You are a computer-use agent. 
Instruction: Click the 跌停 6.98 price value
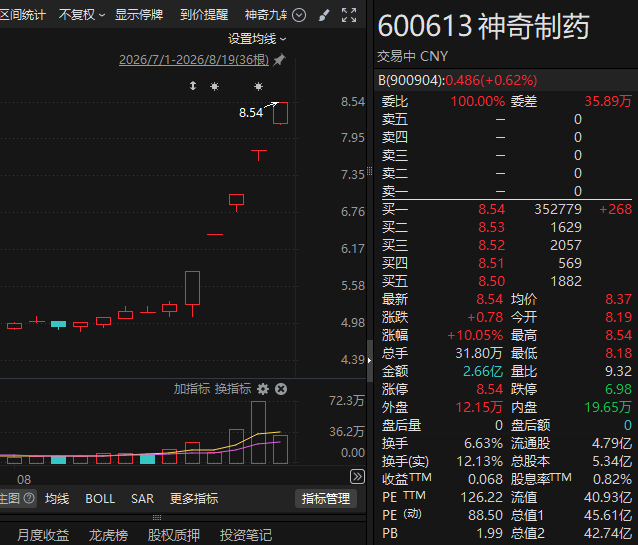click(618, 389)
